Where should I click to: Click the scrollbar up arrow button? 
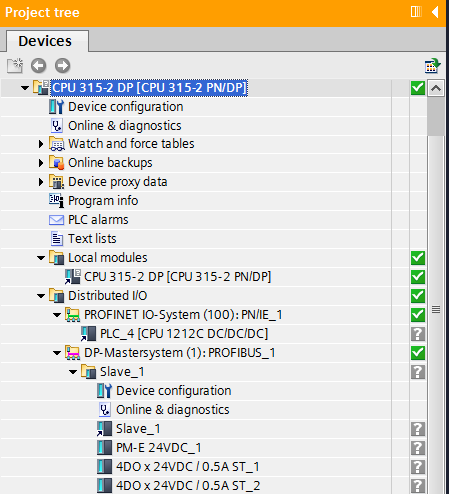[x=436, y=88]
